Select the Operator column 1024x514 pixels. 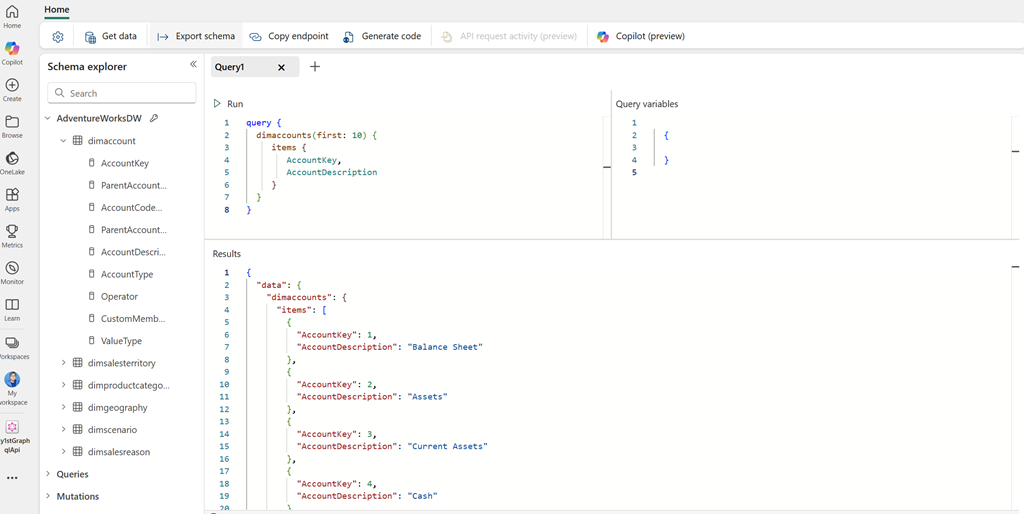119,296
